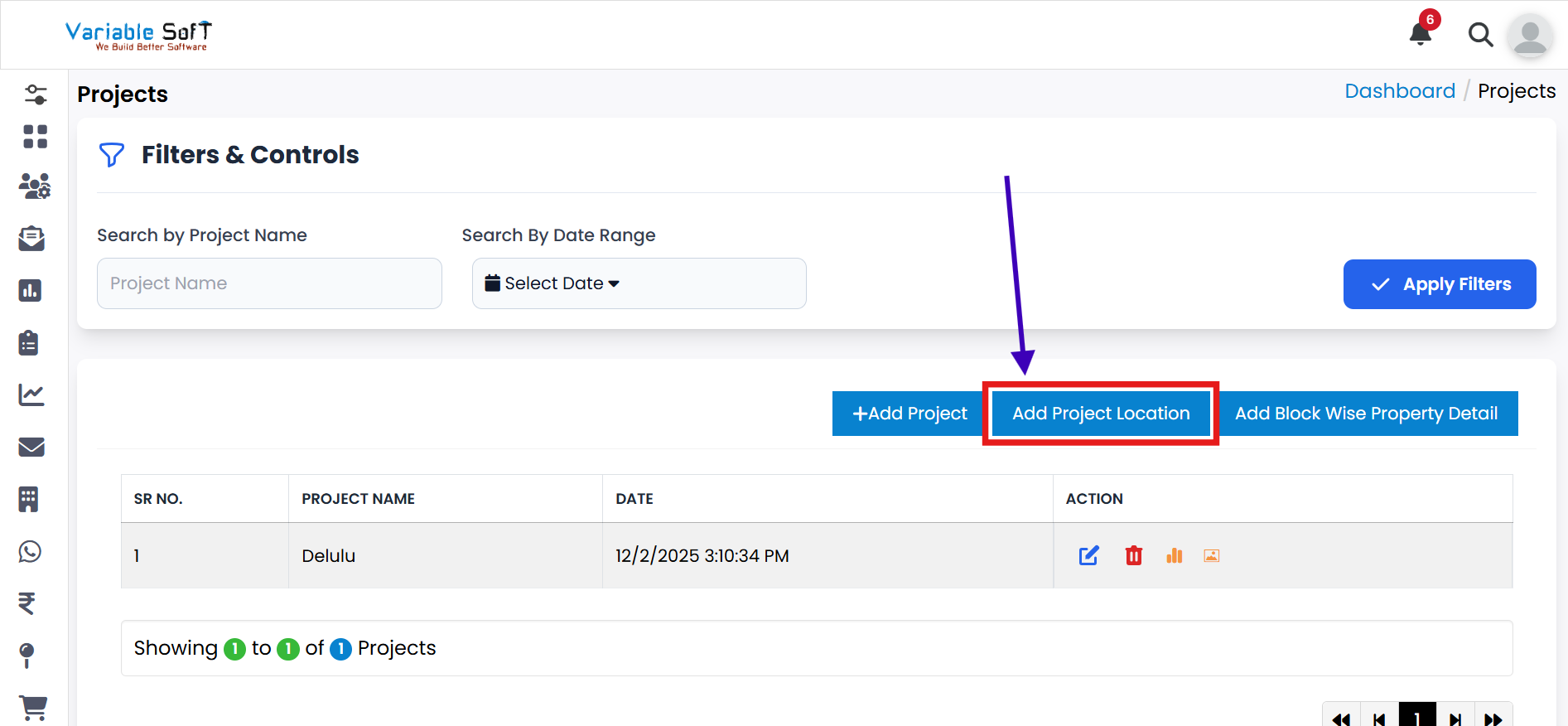Edit the Delulu project
Viewport: 1568px width, 726px height.
(1088, 555)
